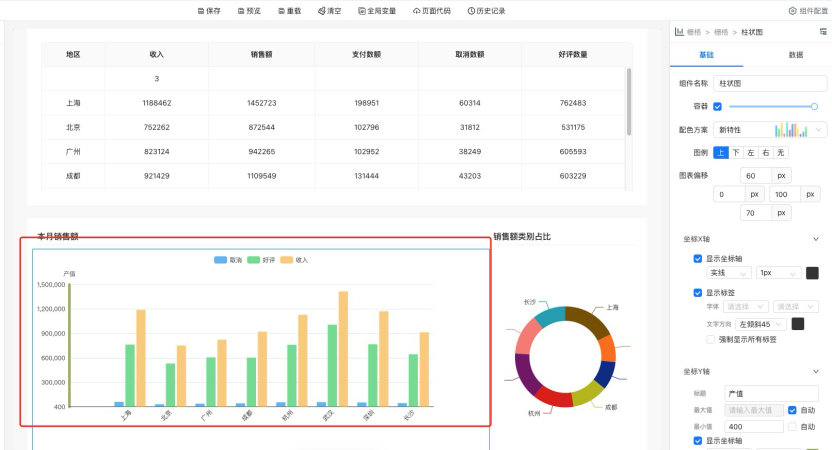Screen dimensions: 832x450
Task: Set legend position to 下
Action: click(x=735, y=152)
